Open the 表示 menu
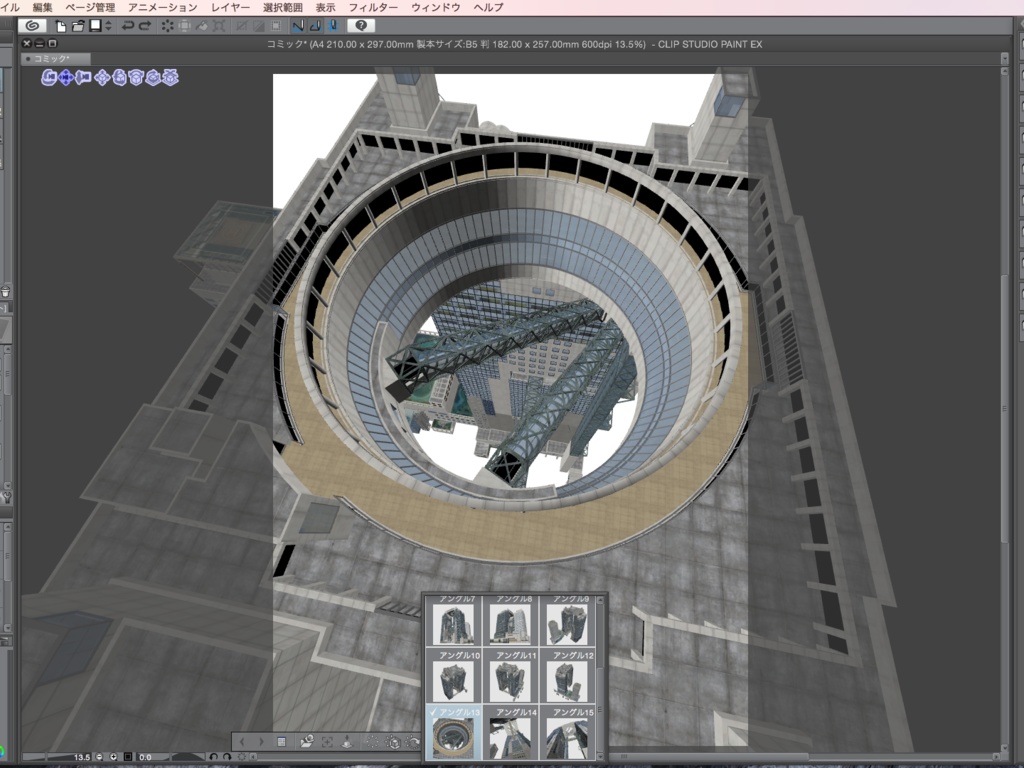1024x768 pixels. pyautogui.click(x=325, y=7)
